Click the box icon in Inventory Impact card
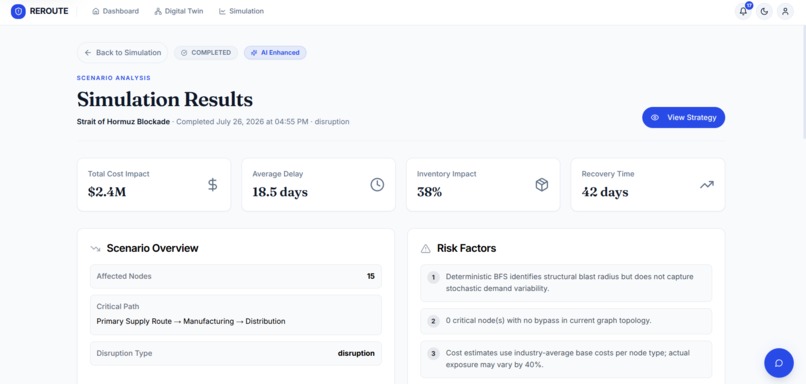This screenshot has height=384, width=806. tap(542, 185)
